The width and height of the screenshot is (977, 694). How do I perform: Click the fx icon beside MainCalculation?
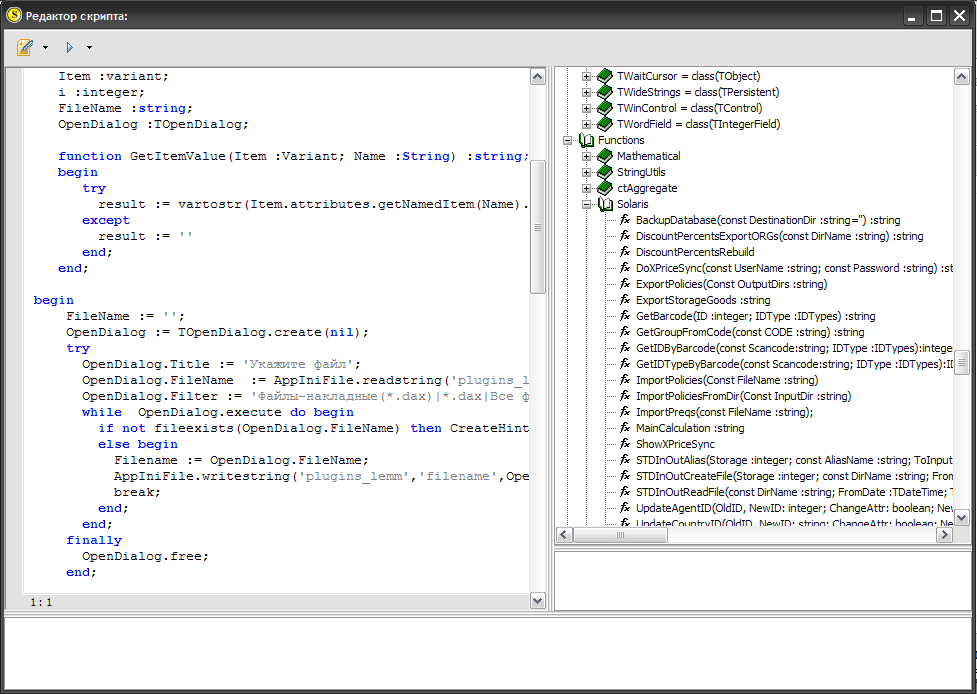click(x=625, y=428)
